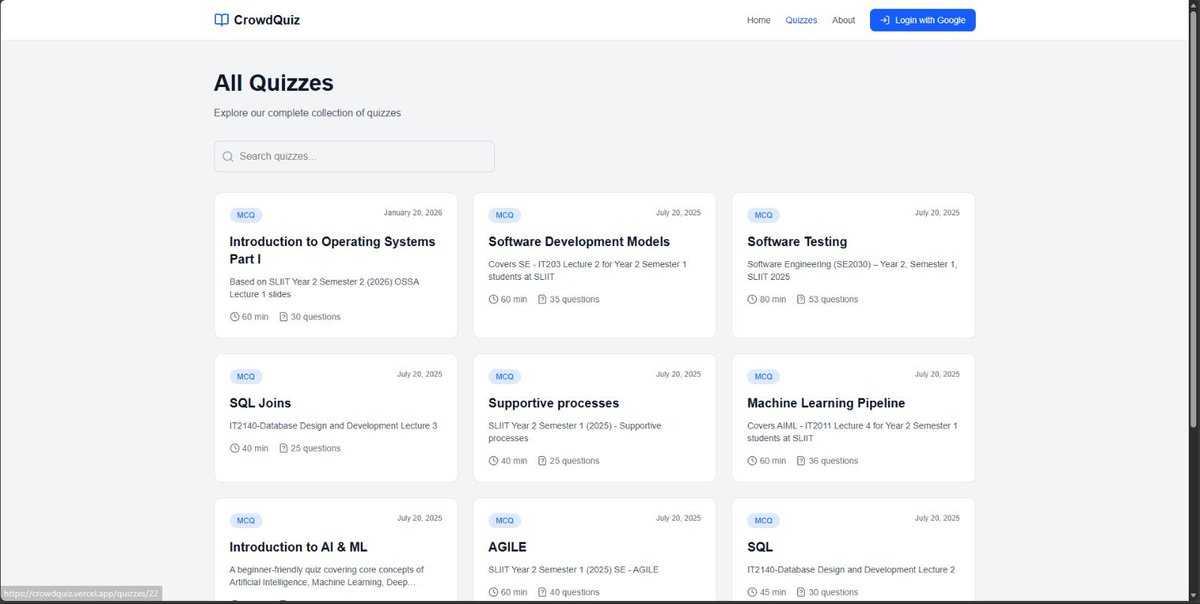Click the clock icon on Supportive processes card
The image size is (1200, 604).
point(493,461)
